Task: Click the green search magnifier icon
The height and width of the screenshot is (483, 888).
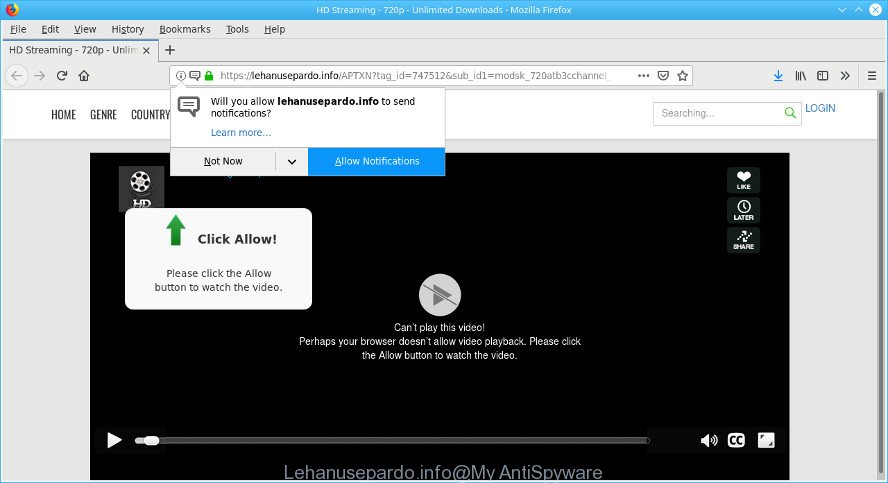Action: [x=790, y=113]
